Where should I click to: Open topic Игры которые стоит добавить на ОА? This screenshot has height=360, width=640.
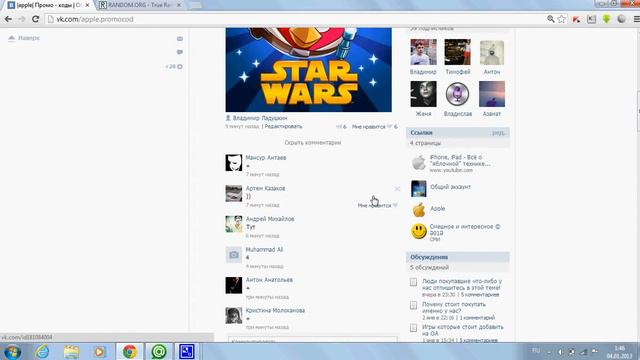tap(462, 330)
